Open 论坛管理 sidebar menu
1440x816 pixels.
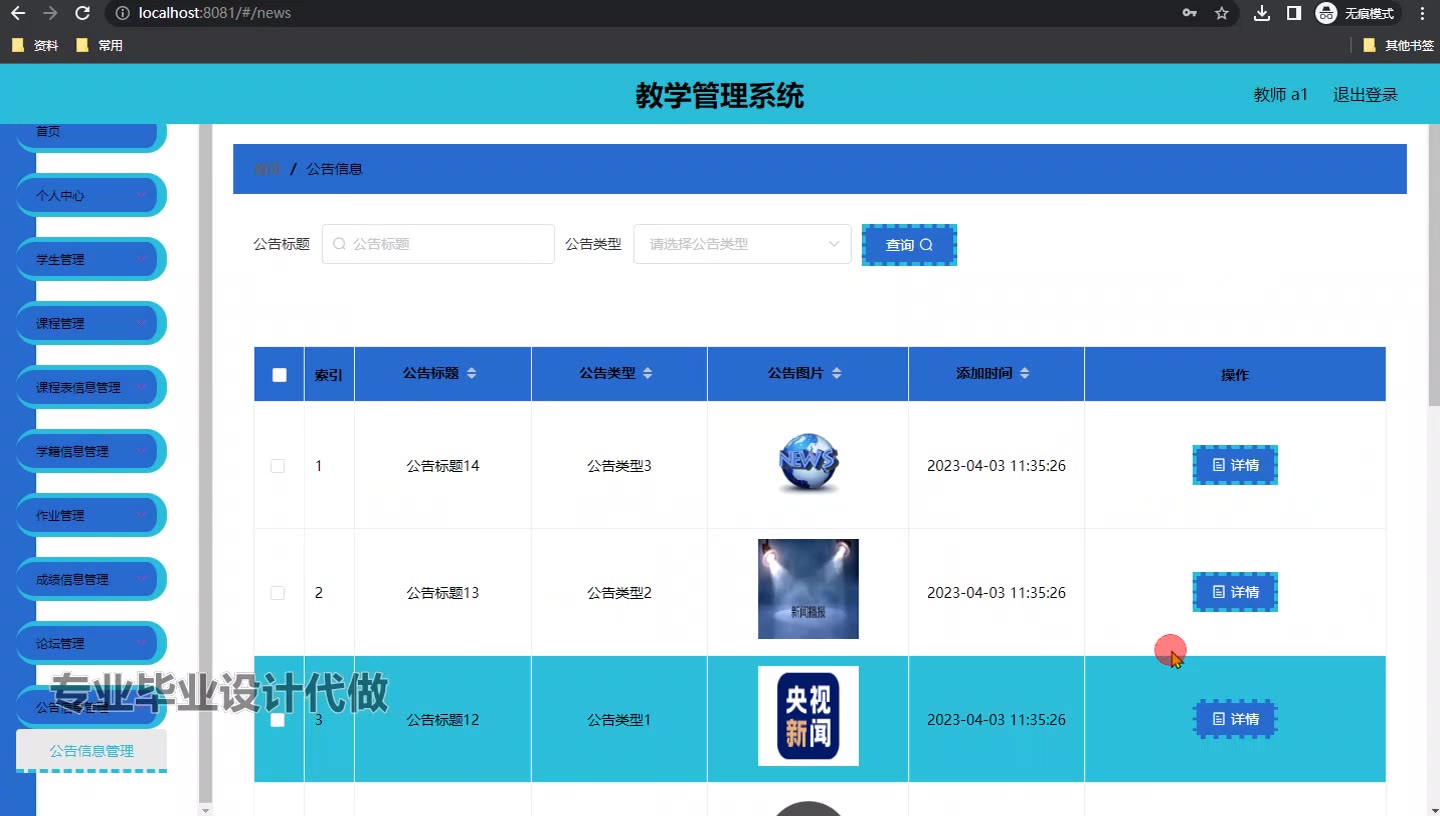click(x=91, y=643)
